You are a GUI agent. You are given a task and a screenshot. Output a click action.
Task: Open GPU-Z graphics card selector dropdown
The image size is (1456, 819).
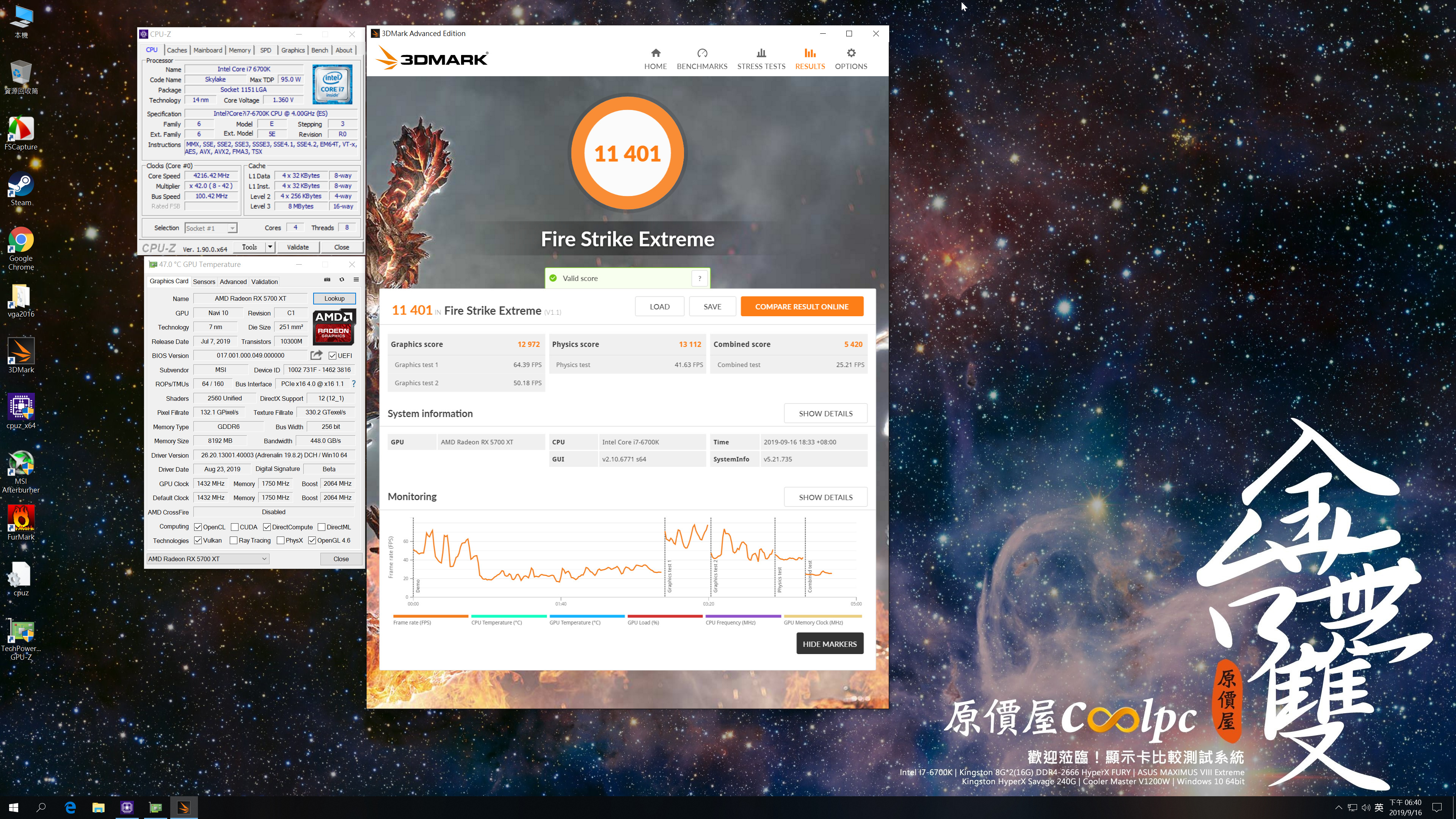[x=207, y=559]
